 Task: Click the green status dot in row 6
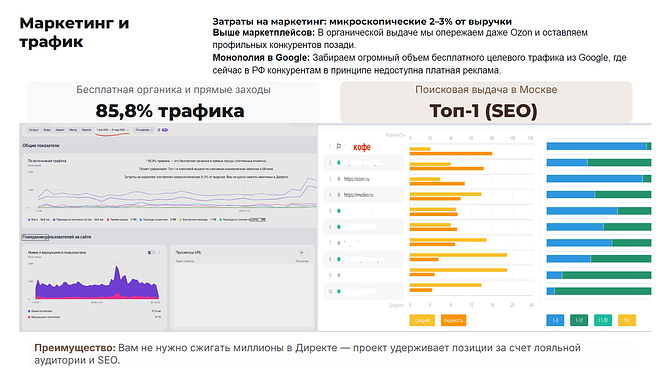click(339, 227)
